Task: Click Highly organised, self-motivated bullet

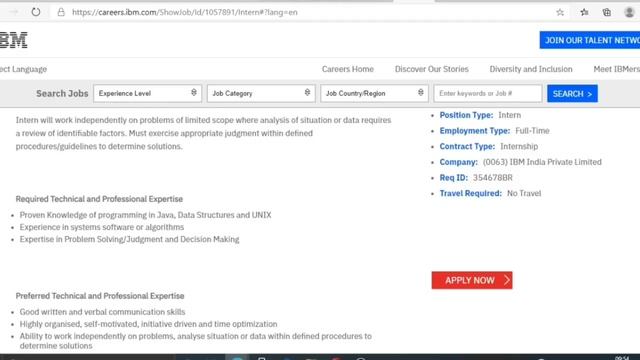Action: pyautogui.click(x=149, y=324)
